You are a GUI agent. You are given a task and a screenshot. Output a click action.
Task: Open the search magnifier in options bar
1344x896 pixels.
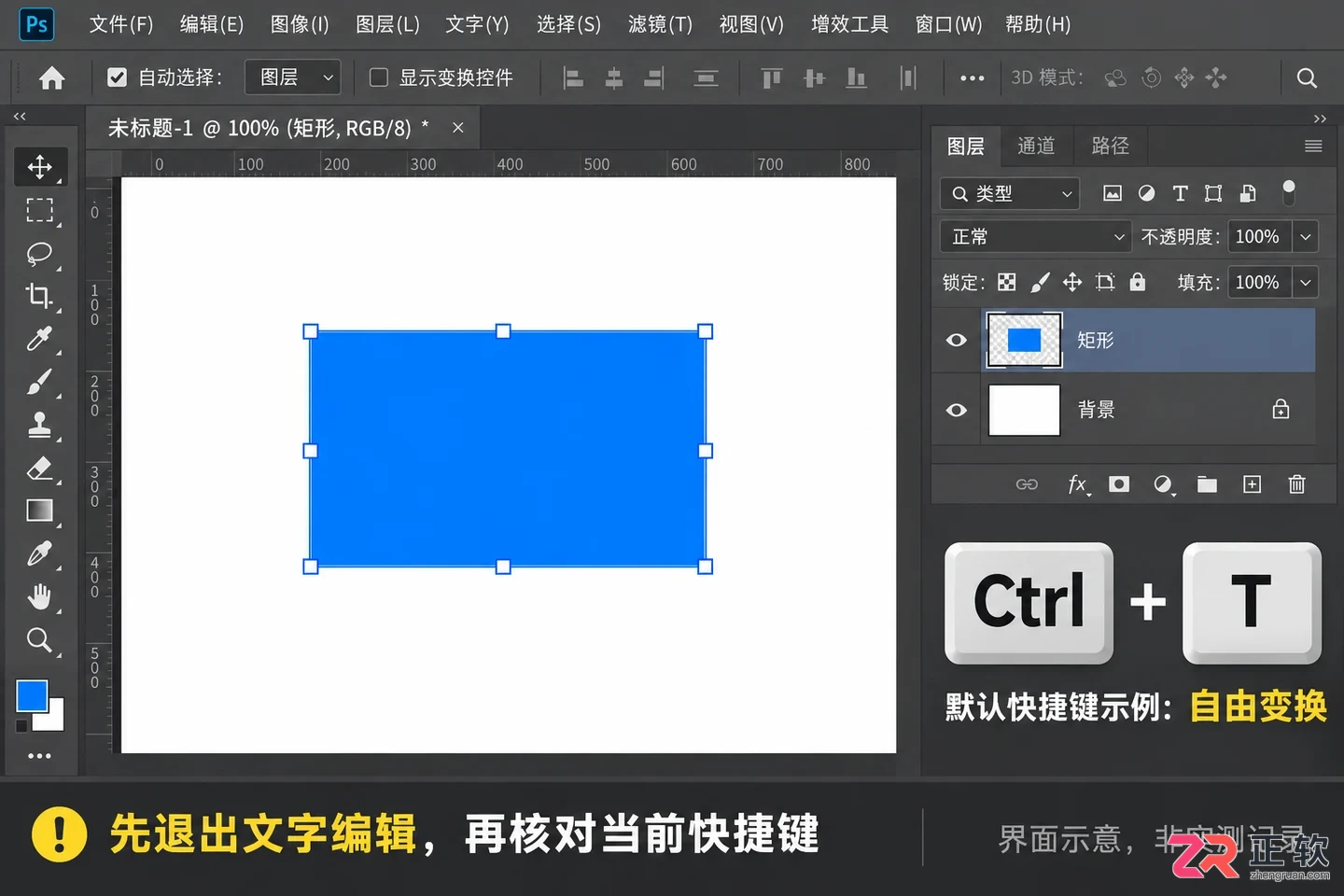1307,77
